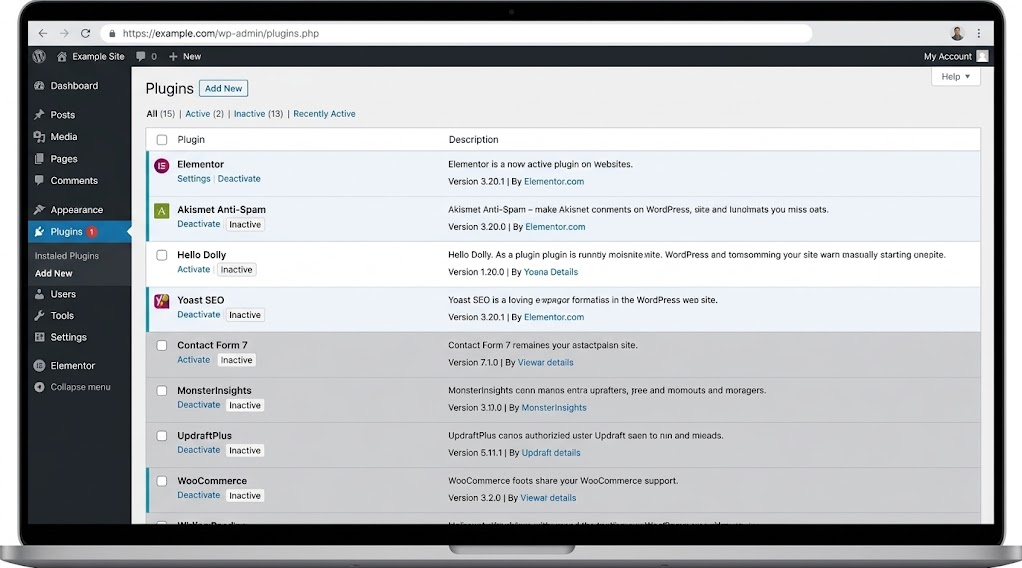Viewport: 1022px width, 568px height.
Task: Click the plus icon next to New
Action: coord(173,57)
